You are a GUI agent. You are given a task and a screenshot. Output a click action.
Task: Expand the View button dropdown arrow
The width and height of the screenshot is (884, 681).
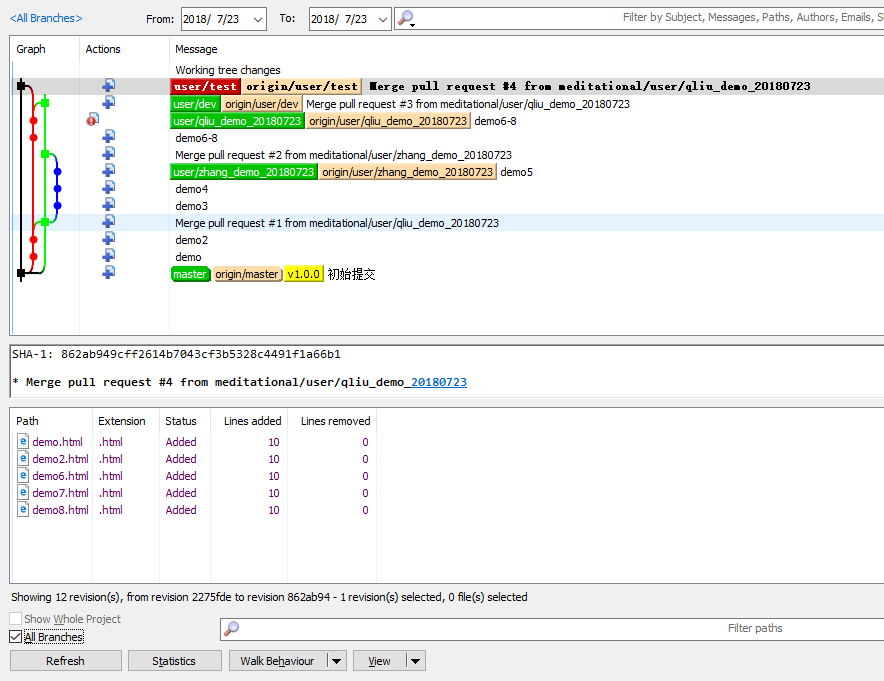point(416,661)
